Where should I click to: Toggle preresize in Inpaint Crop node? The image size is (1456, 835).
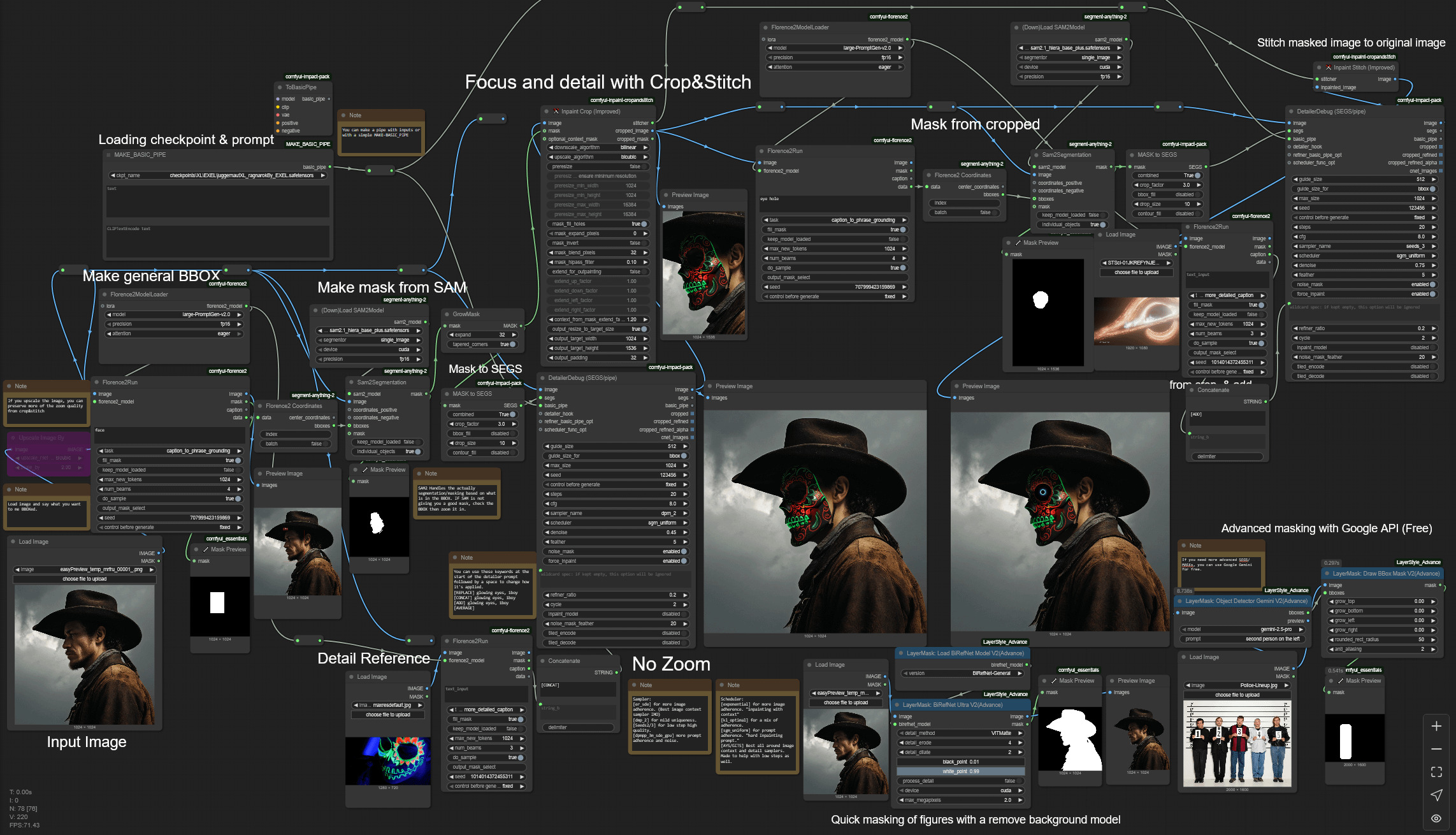tap(598, 166)
